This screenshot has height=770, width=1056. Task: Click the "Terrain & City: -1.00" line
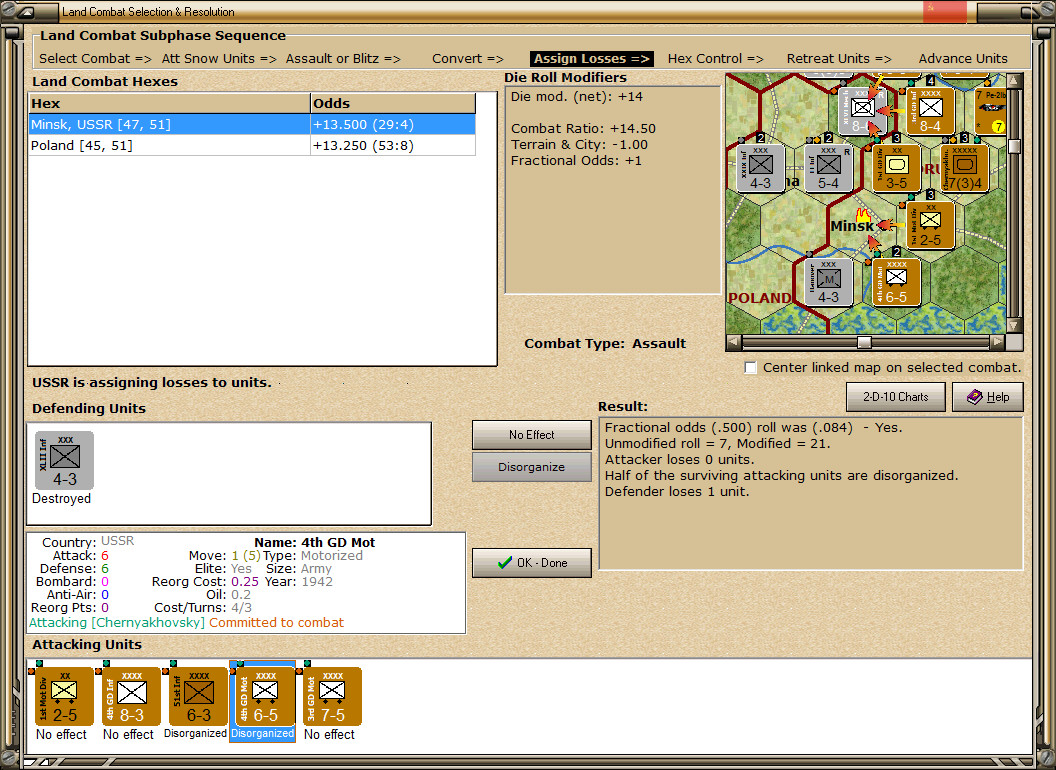(579, 145)
